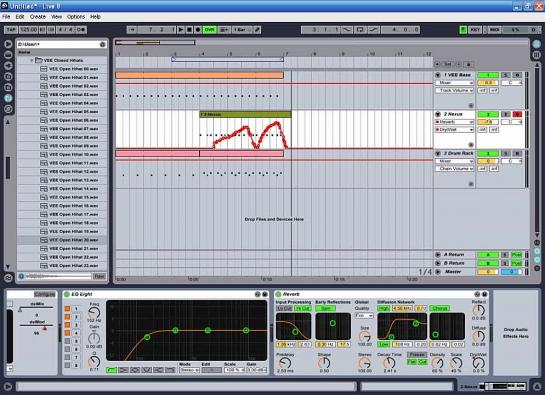
Task: Solo the 3 Drum Rack track
Action: (506, 153)
